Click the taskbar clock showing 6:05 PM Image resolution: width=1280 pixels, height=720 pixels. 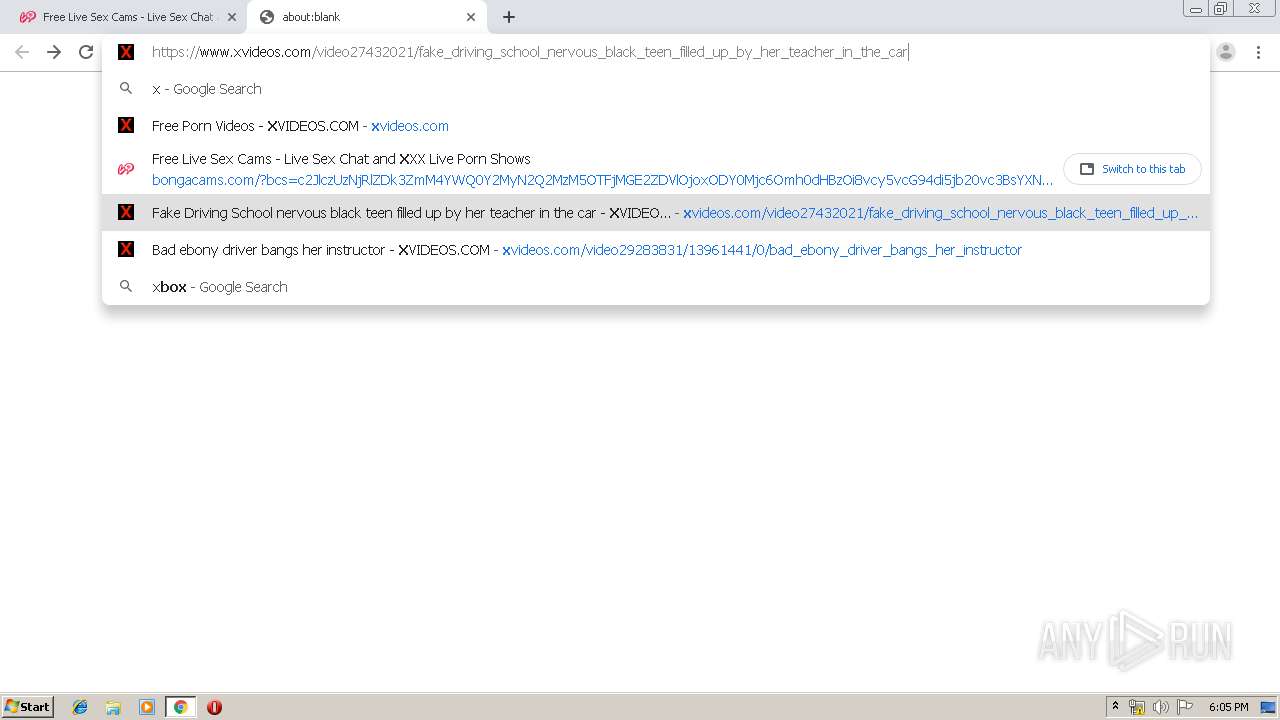click(1228, 707)
